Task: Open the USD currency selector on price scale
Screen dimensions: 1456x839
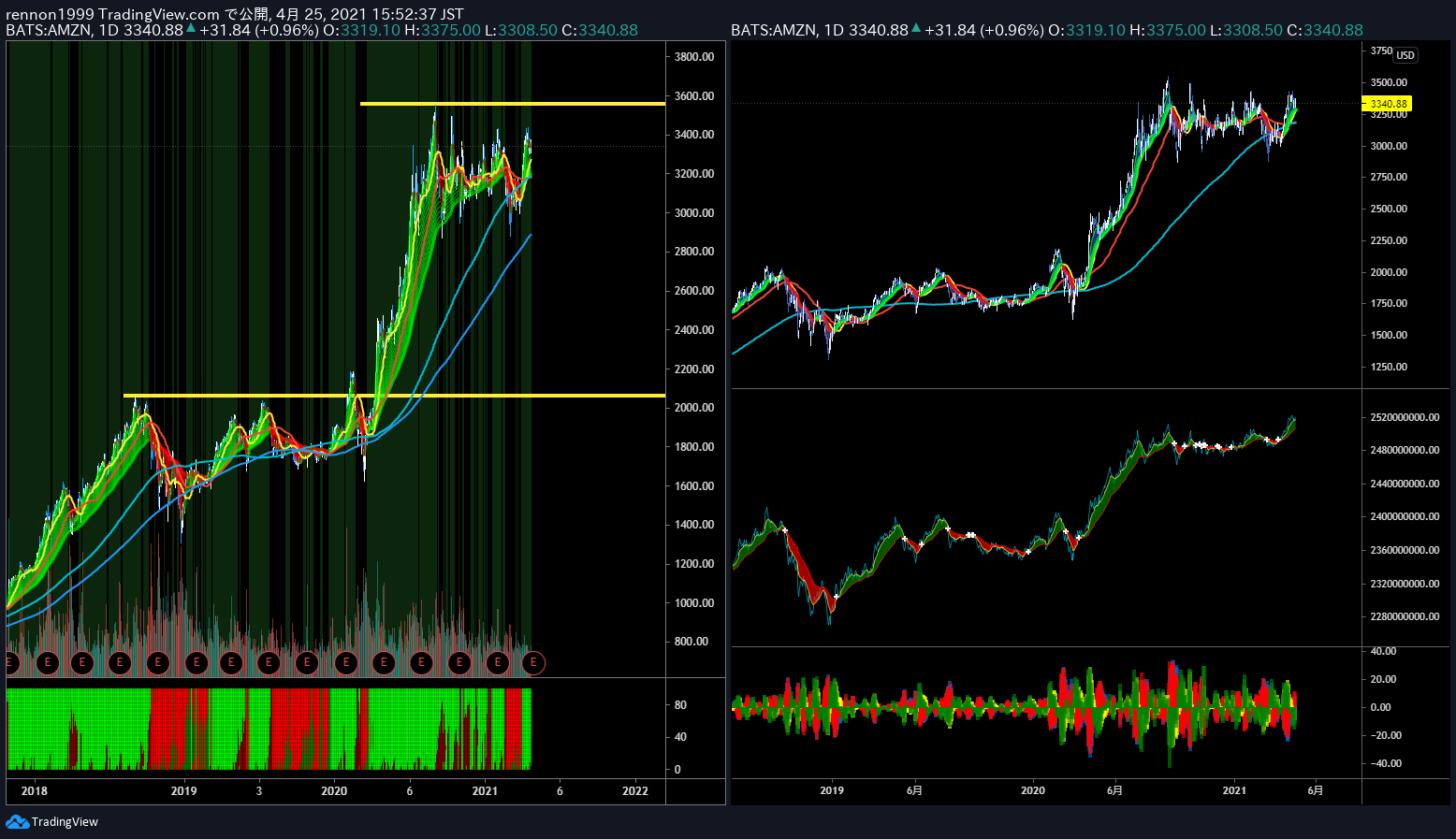Action: (1405, 55)
